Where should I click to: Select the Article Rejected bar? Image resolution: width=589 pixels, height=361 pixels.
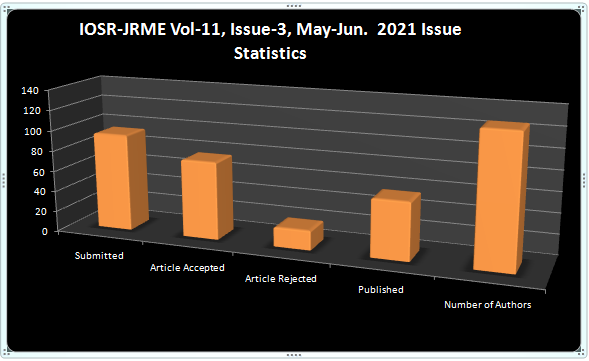point(298,234)
